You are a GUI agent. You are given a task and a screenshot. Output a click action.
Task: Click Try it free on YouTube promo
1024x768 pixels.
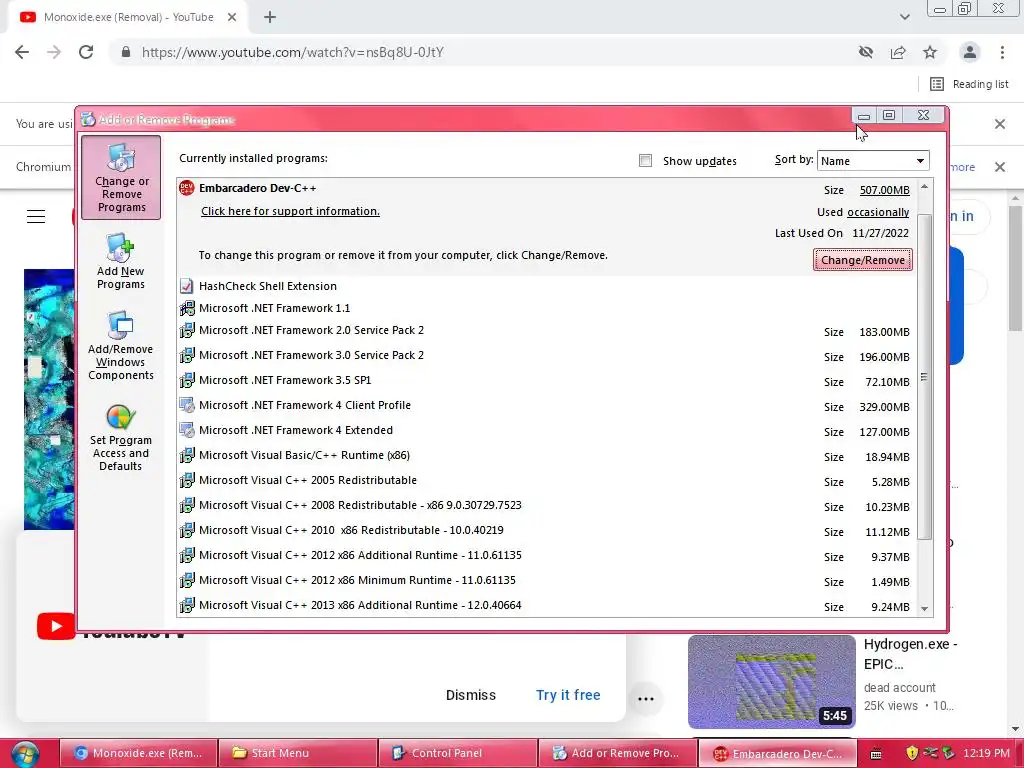coord(568,695)
